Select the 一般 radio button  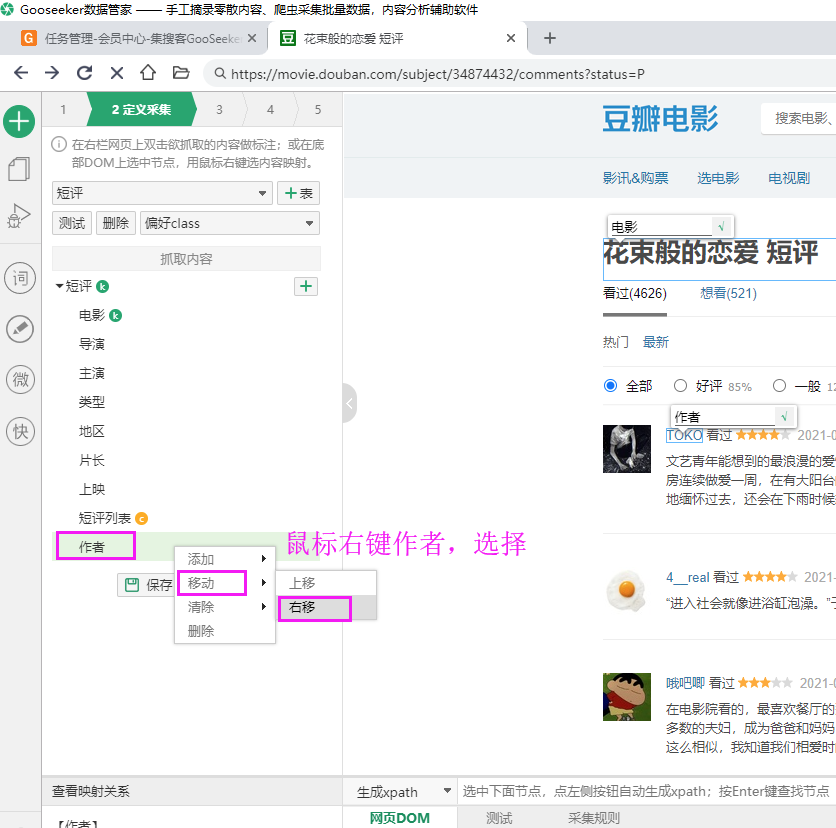point(779,385)
